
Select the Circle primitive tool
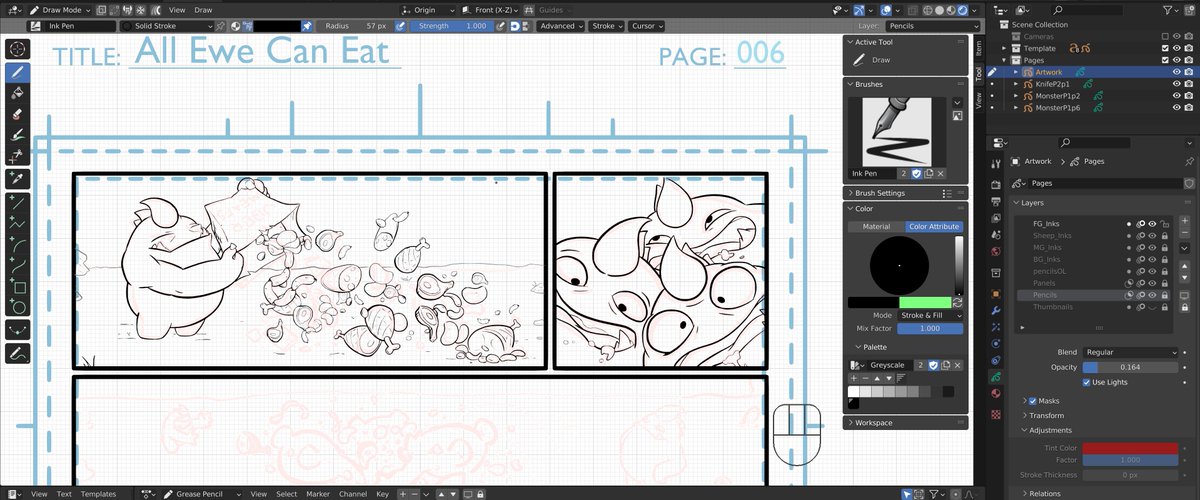coord(18,308)
